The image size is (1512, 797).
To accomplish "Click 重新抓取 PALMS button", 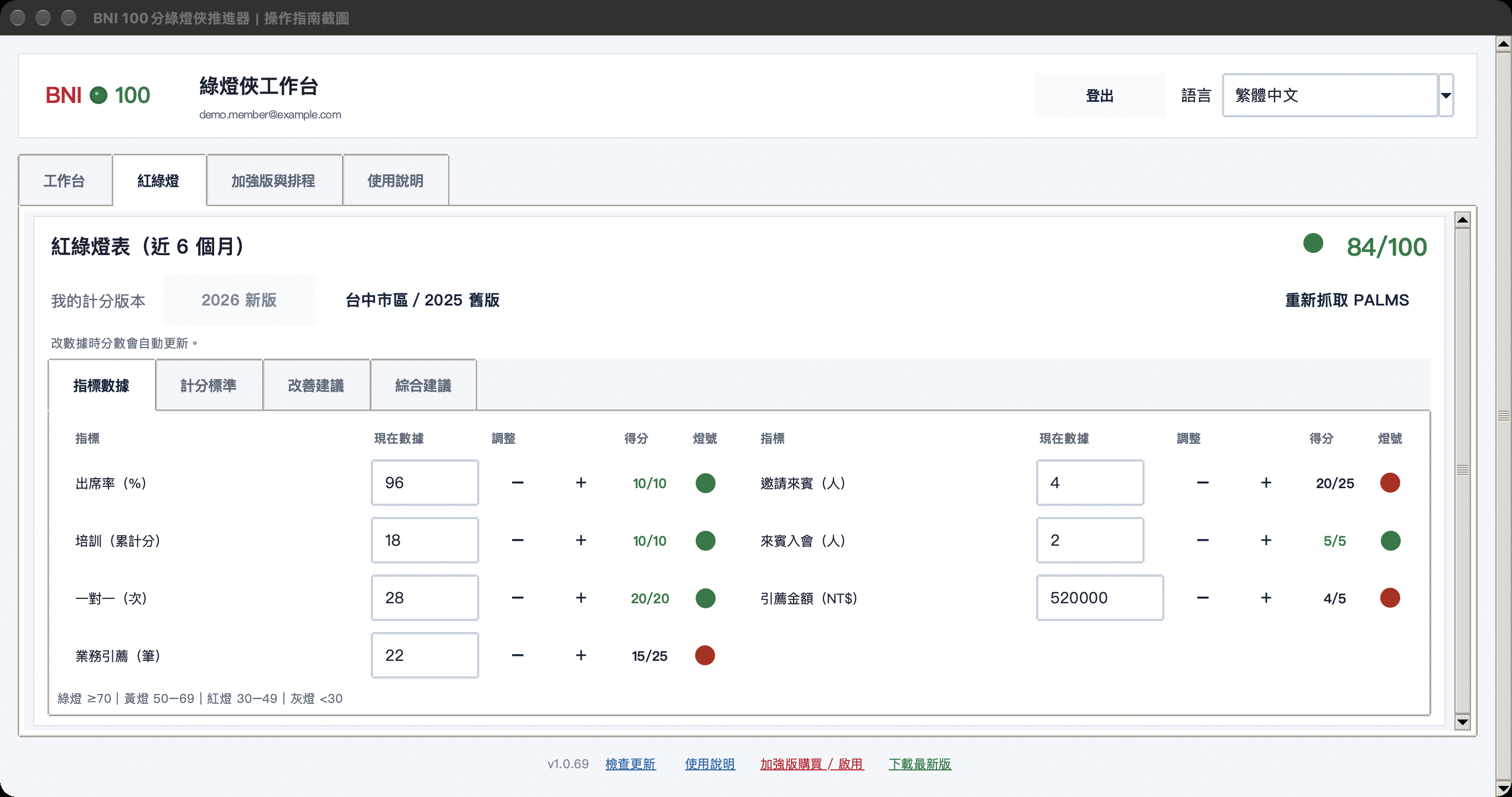I will (x=1347, y=300).
